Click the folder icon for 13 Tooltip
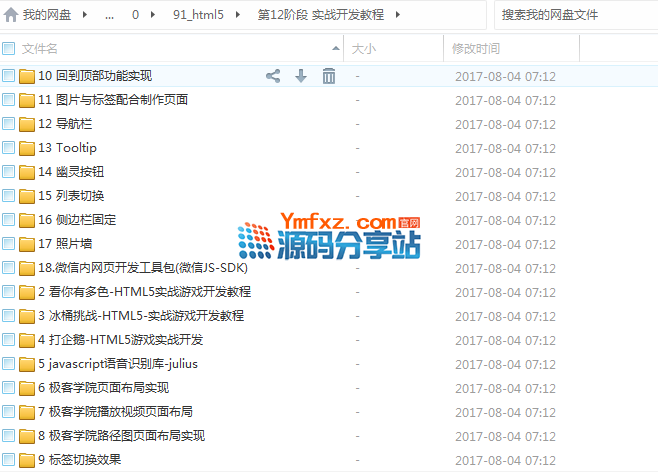Image resolution: width=658 pixels, height=473 pixels. point(27,148)
